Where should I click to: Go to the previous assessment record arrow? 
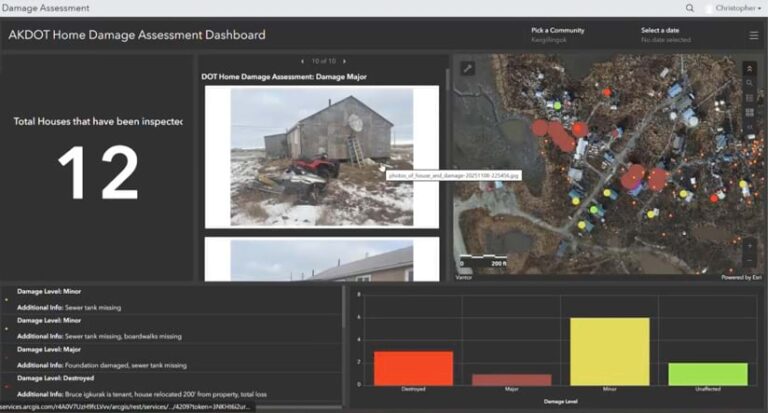tap(302, 61)
